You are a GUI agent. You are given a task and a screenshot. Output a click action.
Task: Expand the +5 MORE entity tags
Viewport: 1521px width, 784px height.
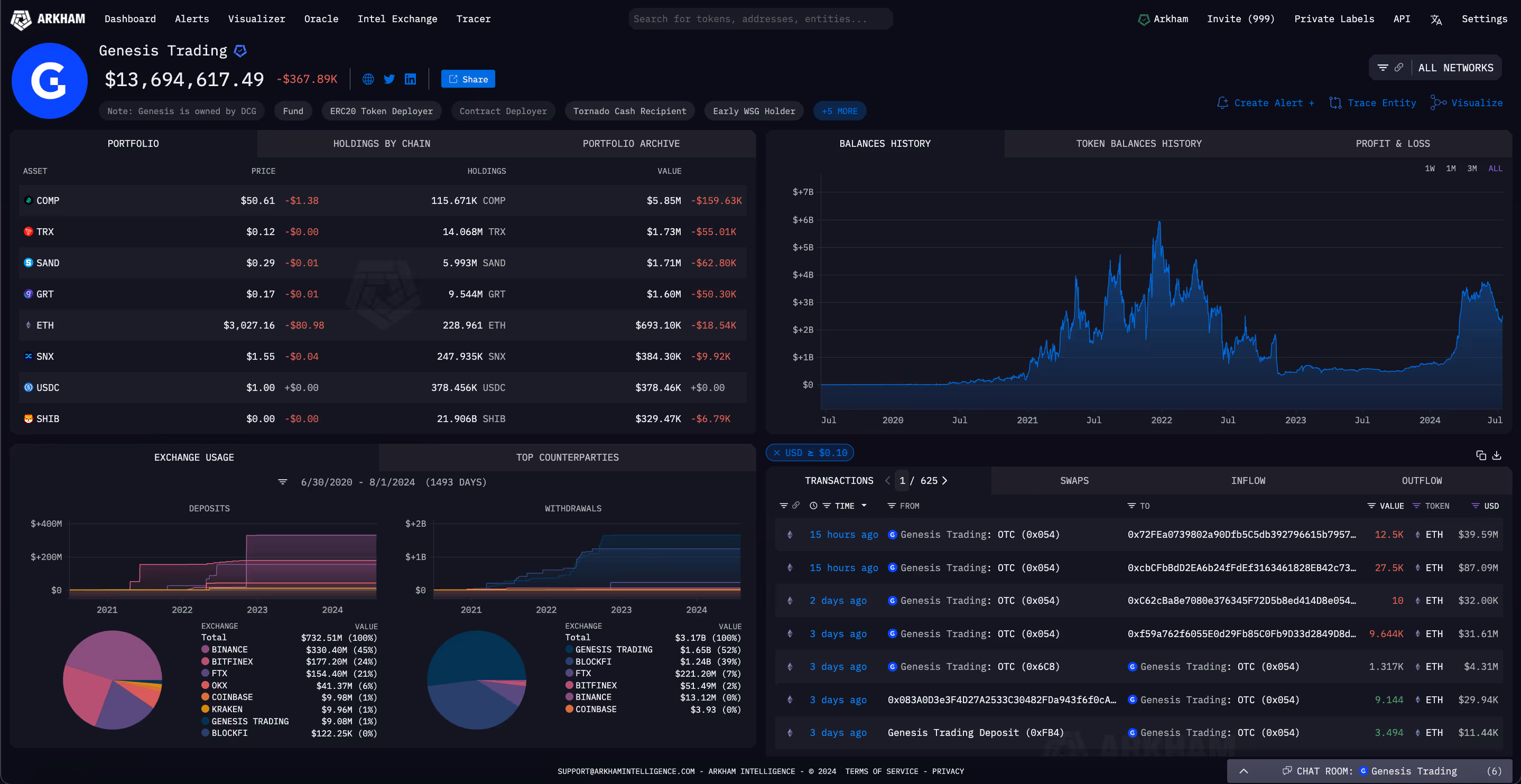point(840,110)
